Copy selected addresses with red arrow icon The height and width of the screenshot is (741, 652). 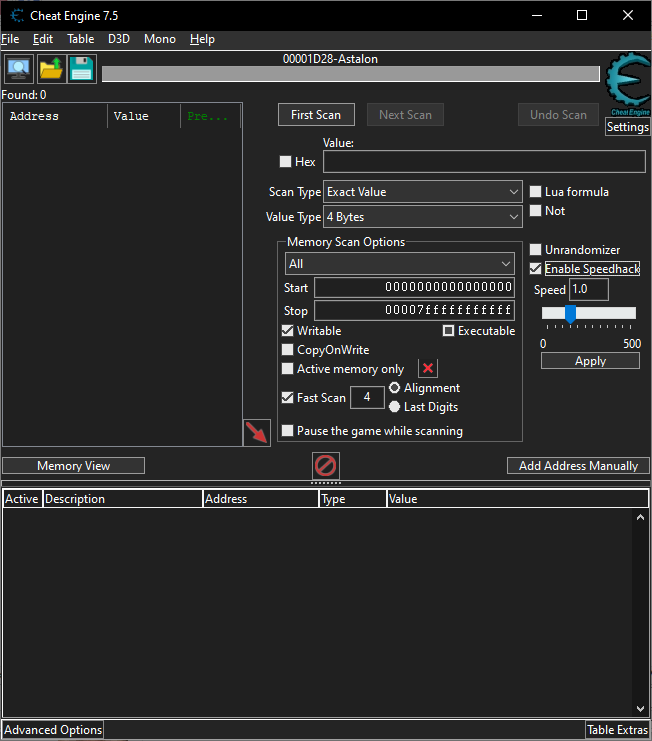point(257,432)
